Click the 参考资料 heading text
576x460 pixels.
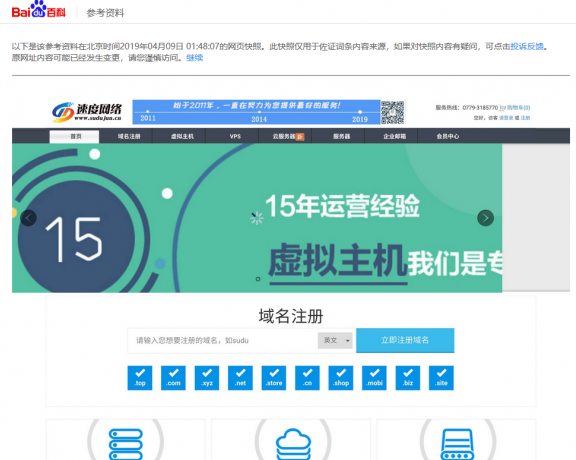[105, 13]
